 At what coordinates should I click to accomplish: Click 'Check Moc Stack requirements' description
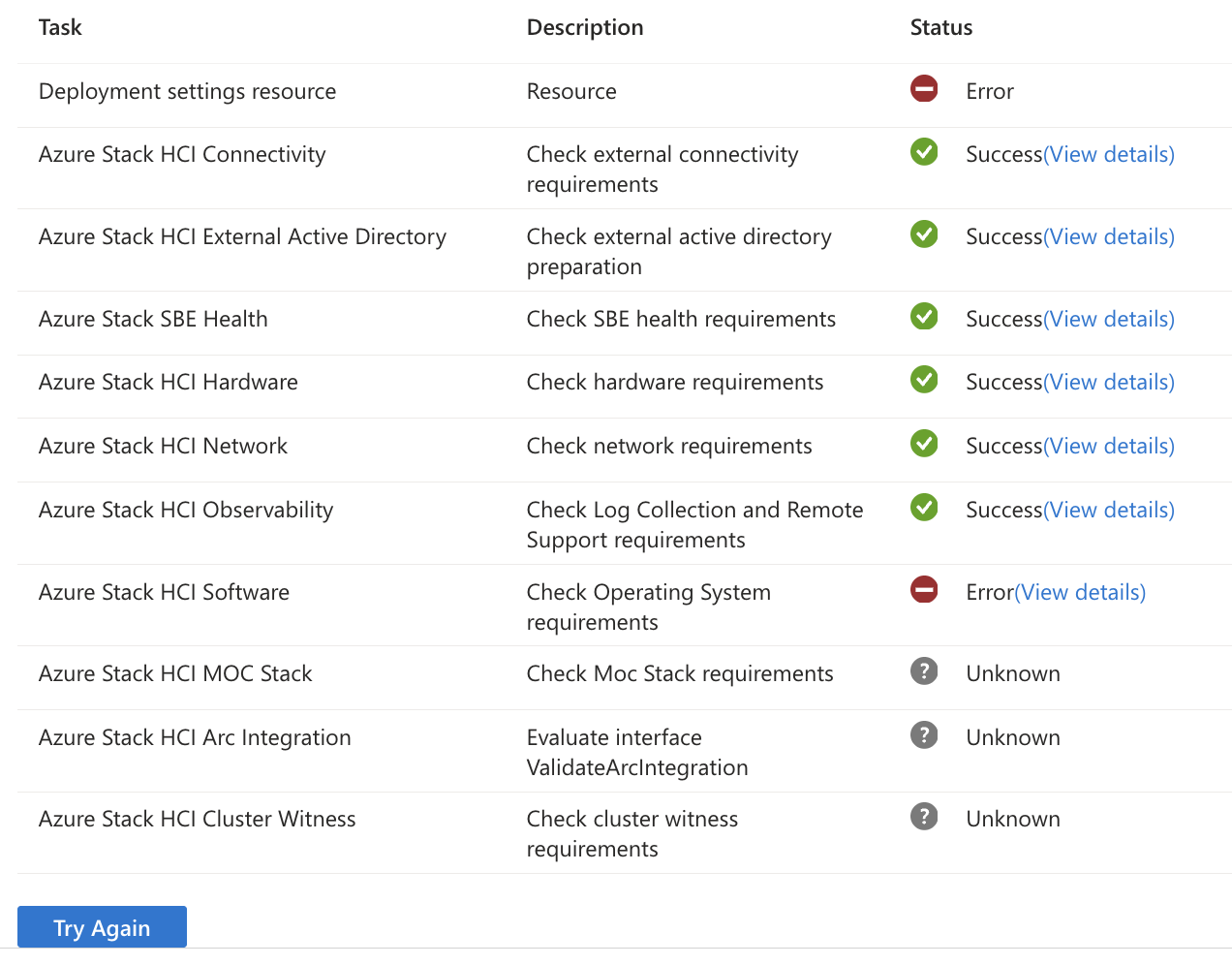point(680,674)
